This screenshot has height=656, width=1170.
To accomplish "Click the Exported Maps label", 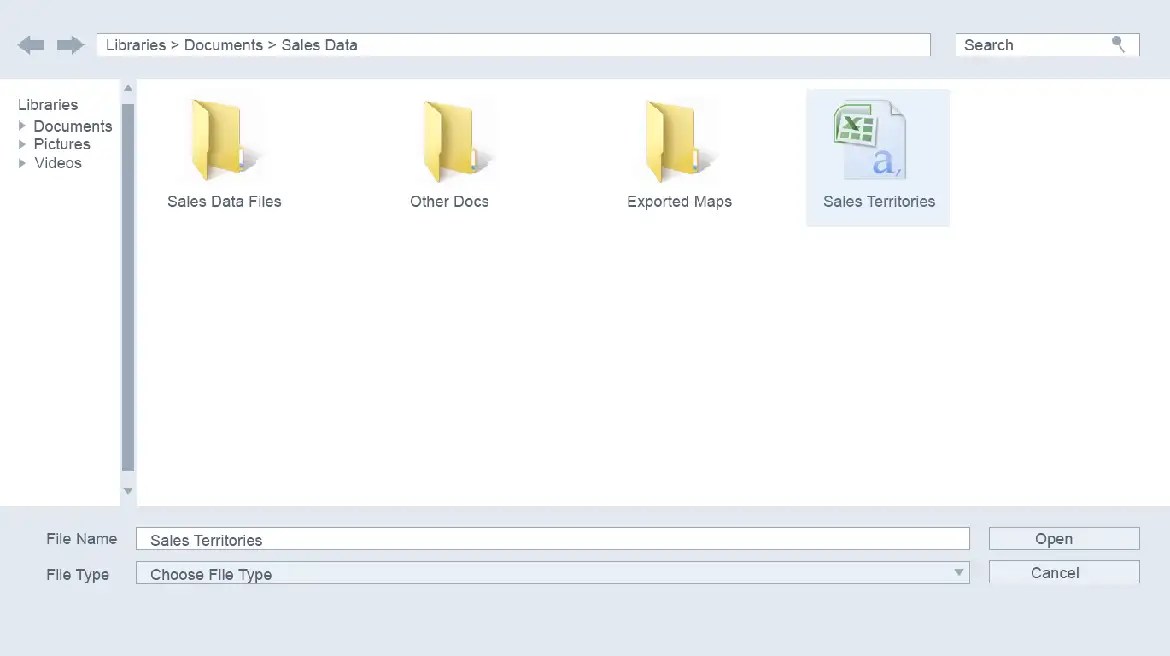I will (x=679, y=202).
